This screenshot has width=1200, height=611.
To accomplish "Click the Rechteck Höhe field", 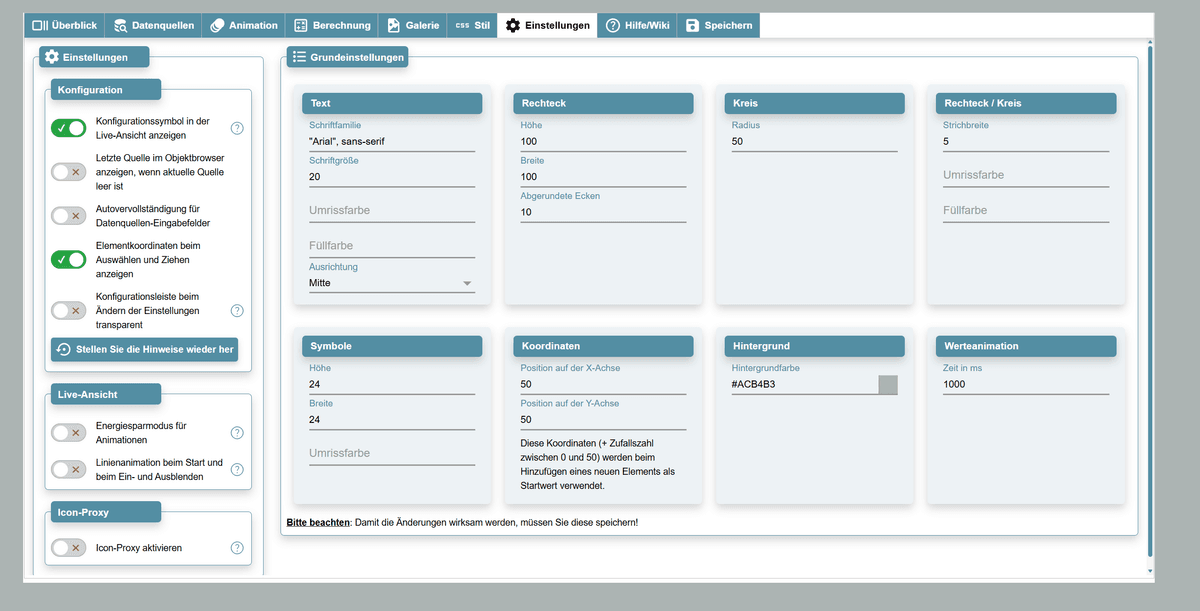I will tap(603, 142).
